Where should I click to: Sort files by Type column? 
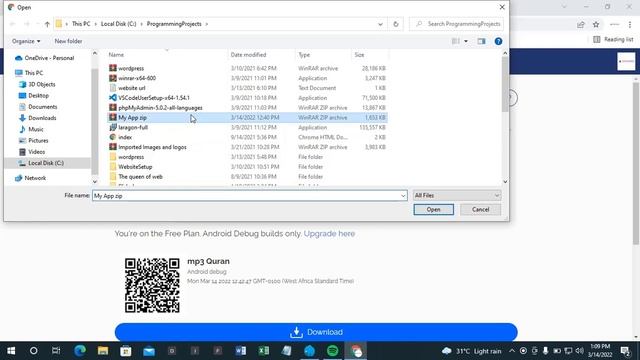coord(304,55)
